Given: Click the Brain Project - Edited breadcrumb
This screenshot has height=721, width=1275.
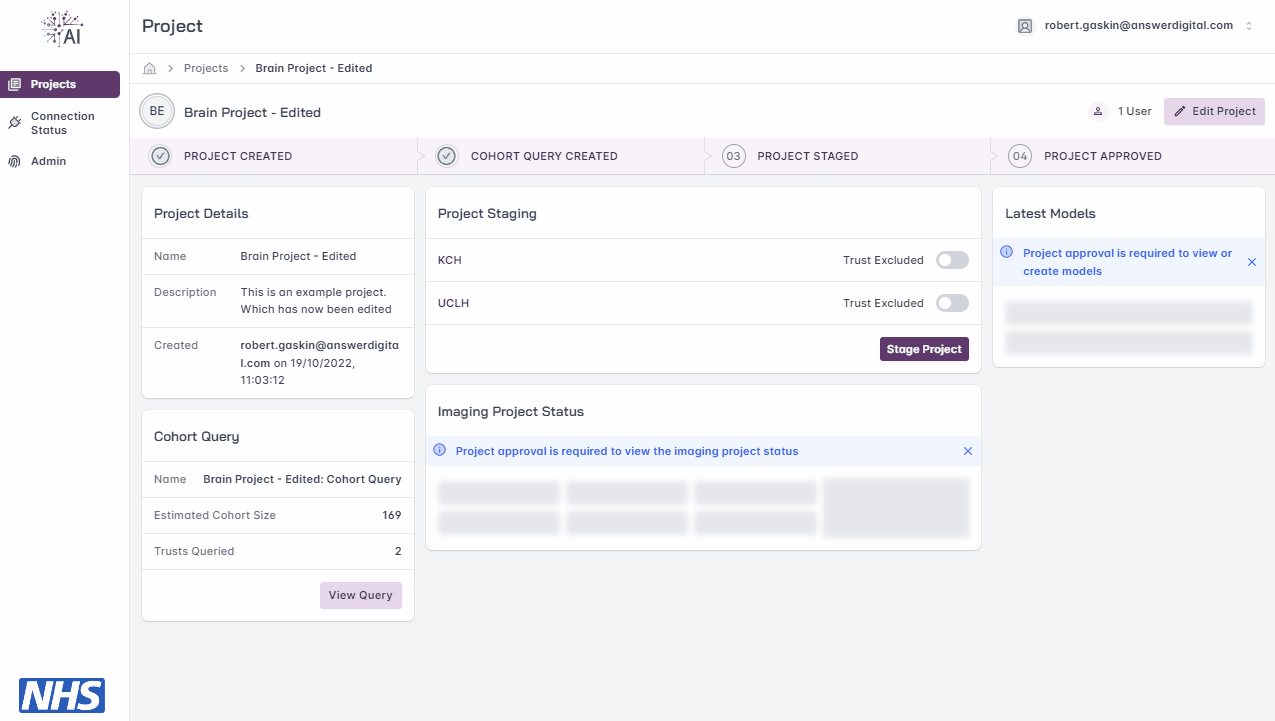Looking at the screenshot, I should [x=314, y=68].
